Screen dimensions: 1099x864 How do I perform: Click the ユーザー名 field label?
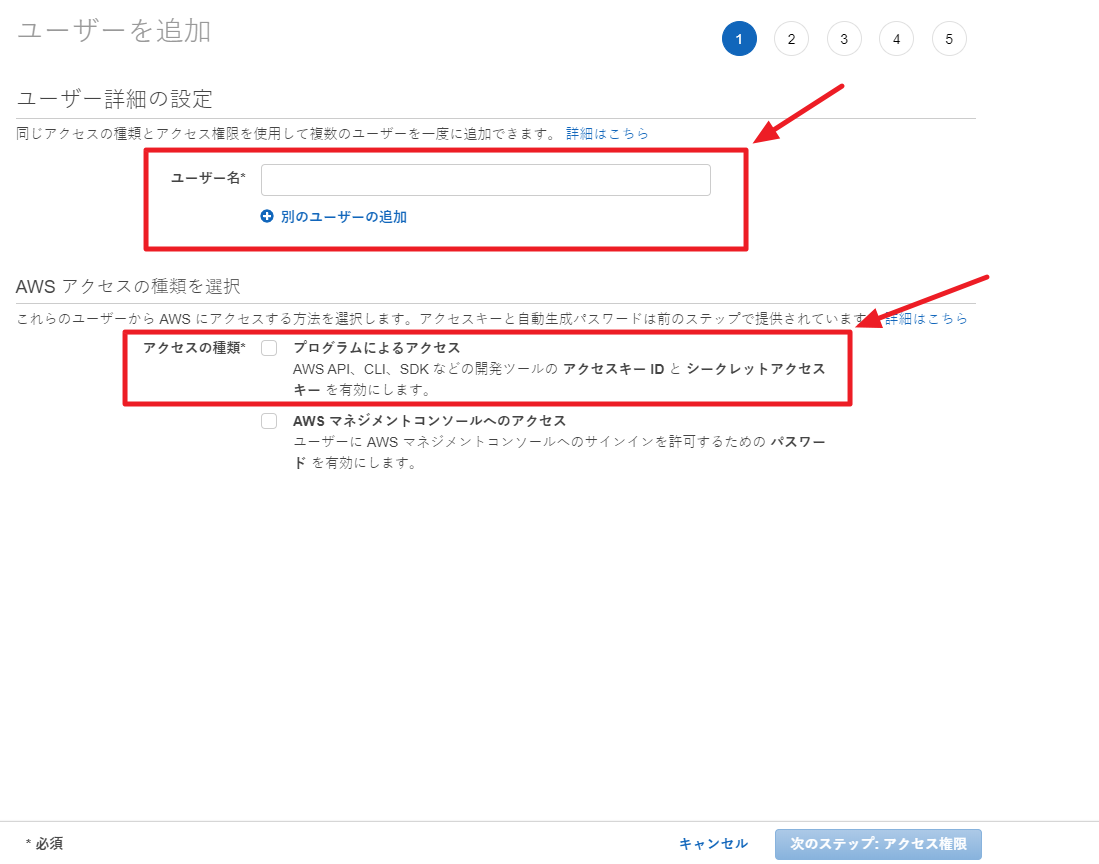(x=207, y=178)
